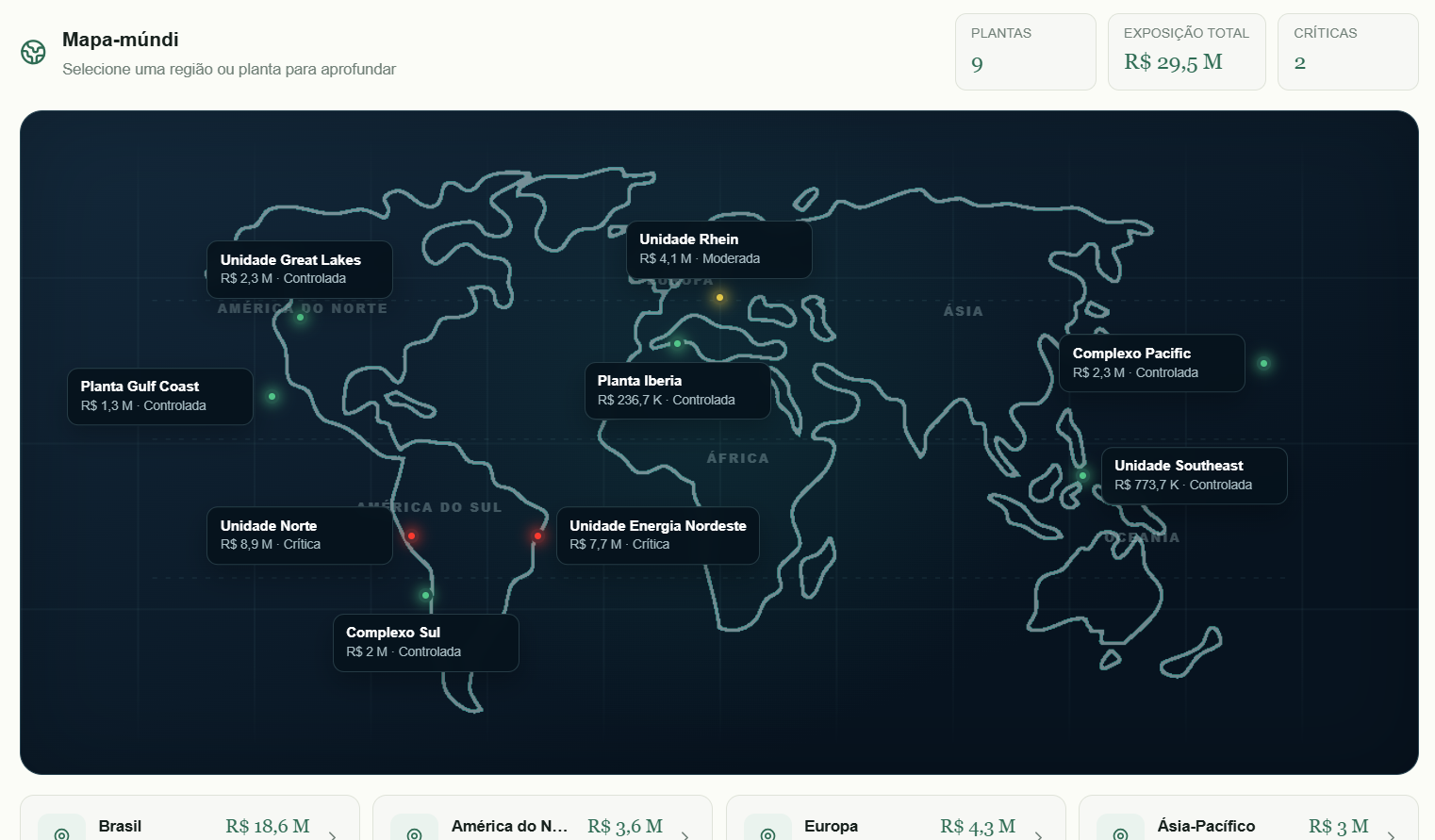This screenshot has width=1435, height=840.
Task: Select the Unidade Energia Nordeste red marker
Action: pyautogui.click(x=538, y=536)
